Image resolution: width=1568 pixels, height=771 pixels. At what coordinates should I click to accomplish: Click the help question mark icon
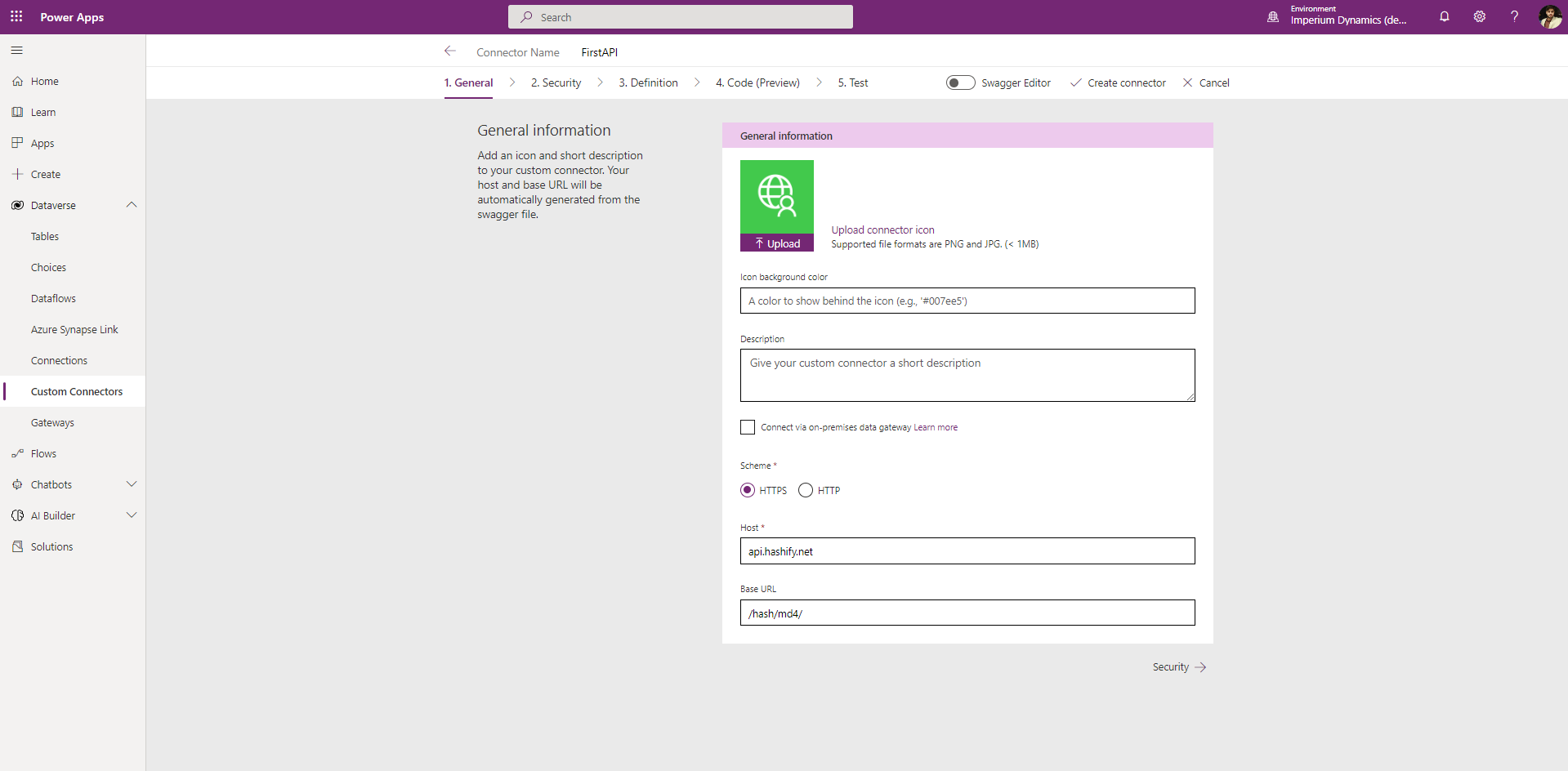coord(1514,16)
